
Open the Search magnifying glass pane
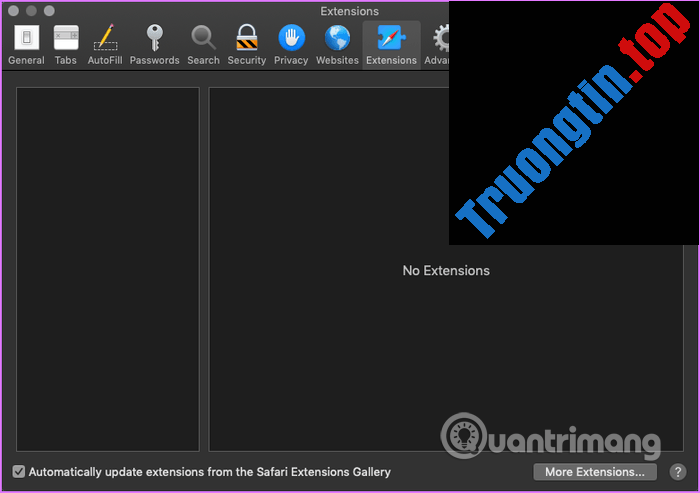203,44
